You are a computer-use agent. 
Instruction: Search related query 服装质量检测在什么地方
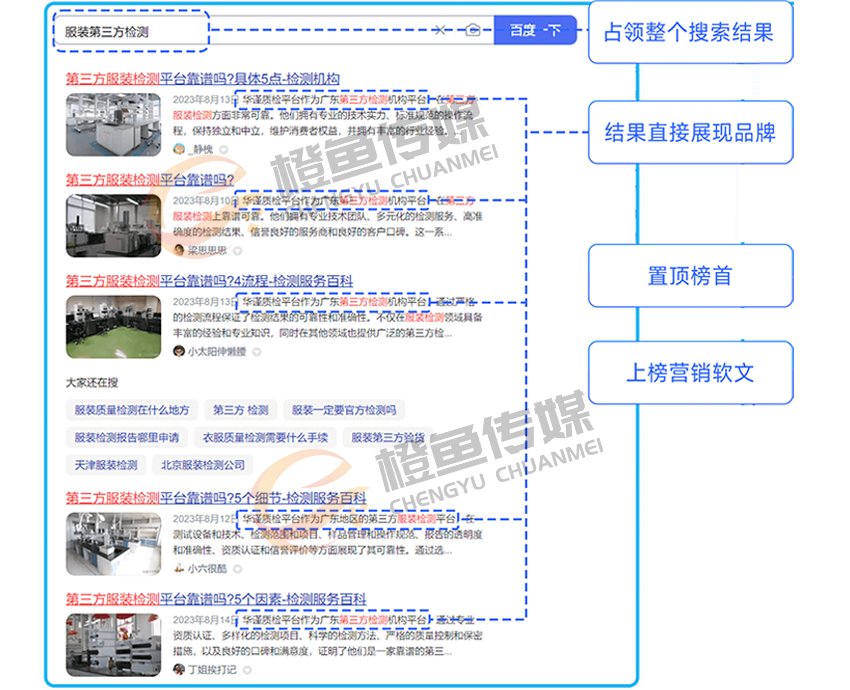[x=132, y=410]
